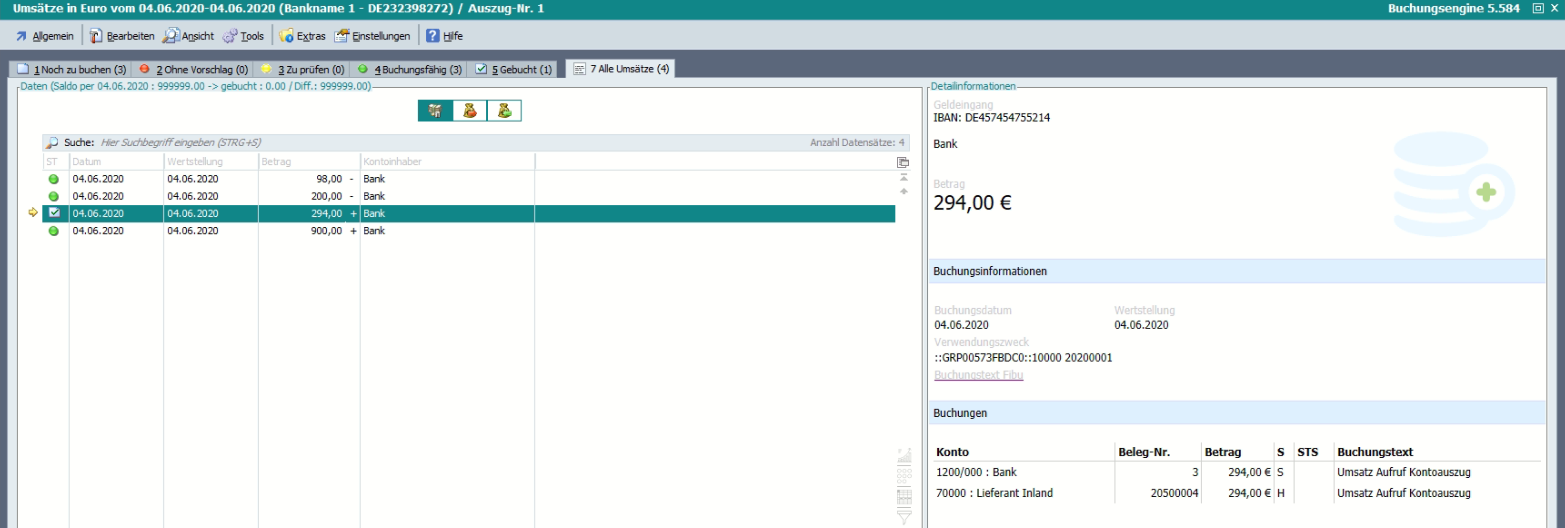Click the chart icon at the grid's right edge
Viewport: 1565px width, 528px height.
pyautogui.click(x=904, y=456)
